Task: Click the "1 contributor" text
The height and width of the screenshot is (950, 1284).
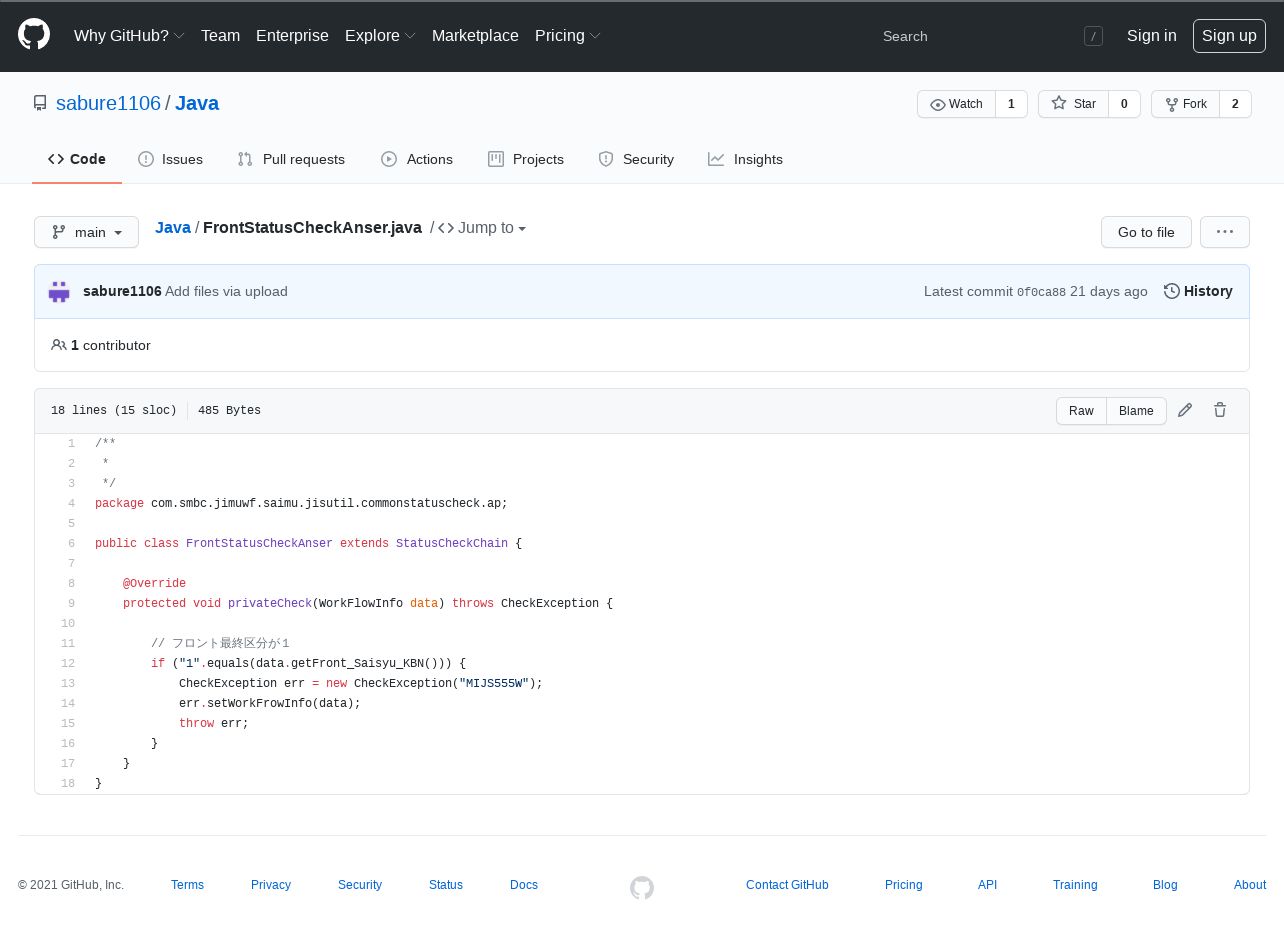Action: pos(110,345)
